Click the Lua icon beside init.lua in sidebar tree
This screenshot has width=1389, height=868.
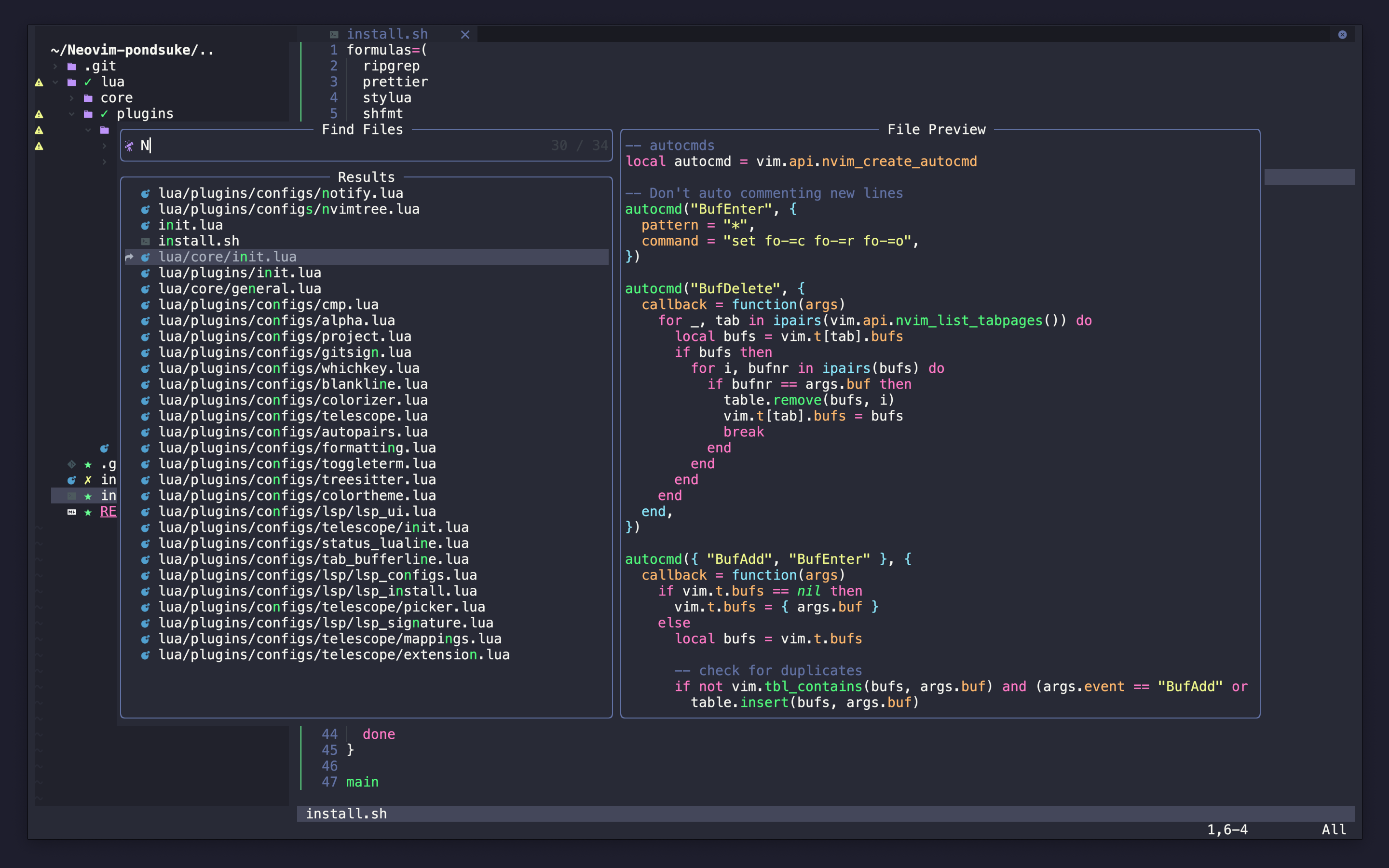[72, 480]
